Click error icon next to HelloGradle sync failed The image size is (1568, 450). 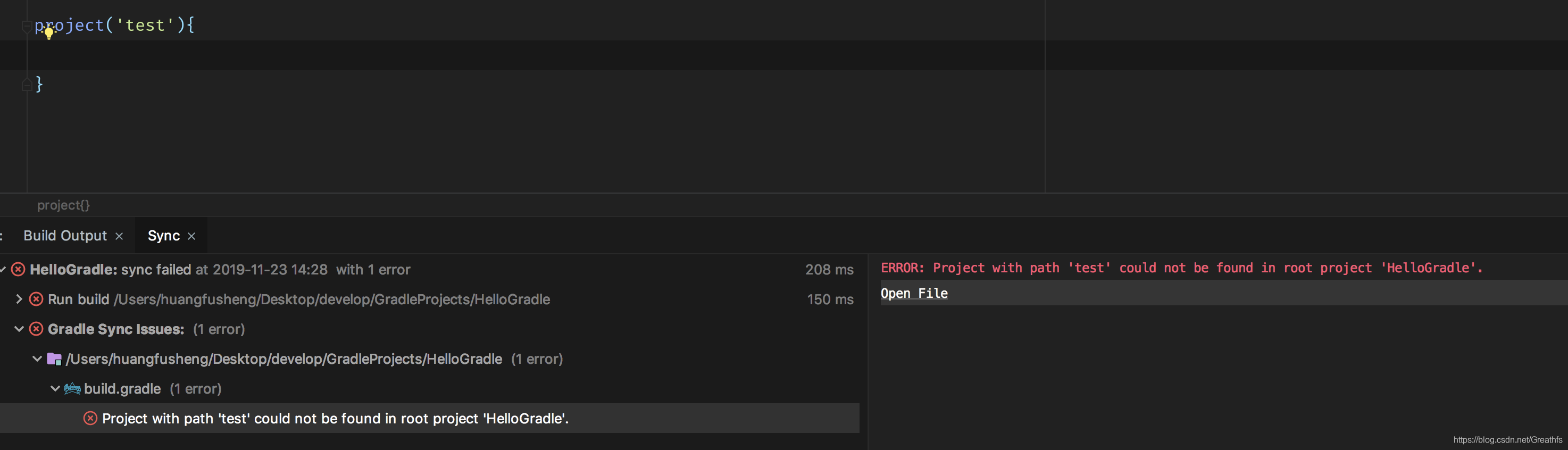click(x=18, y=269)
